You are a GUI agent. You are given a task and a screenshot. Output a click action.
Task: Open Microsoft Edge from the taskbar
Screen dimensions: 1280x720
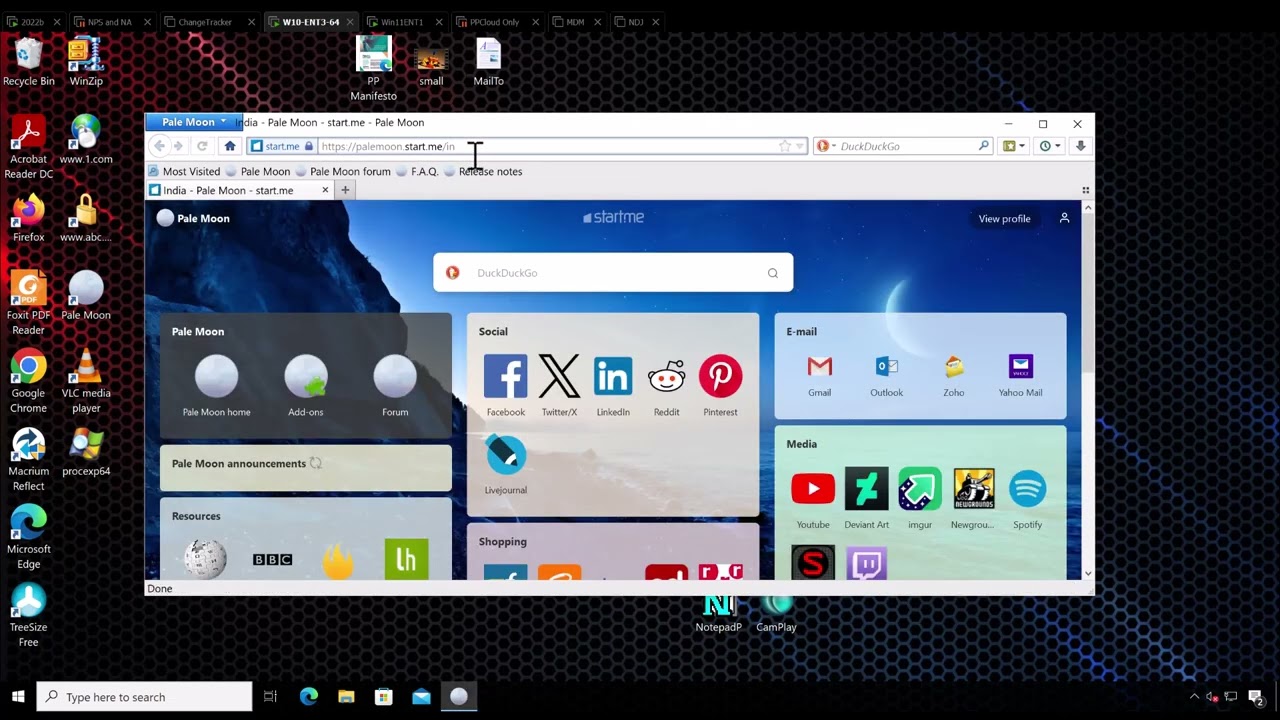(308, 697)
